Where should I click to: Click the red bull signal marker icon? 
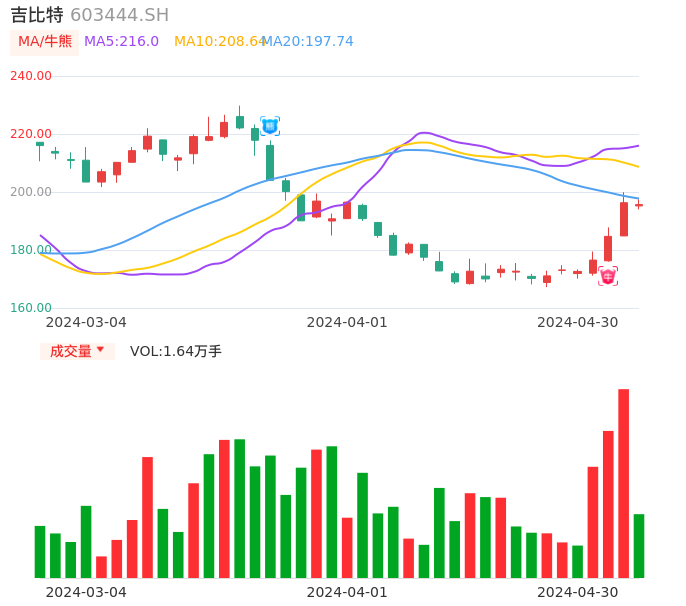[608, 276]
